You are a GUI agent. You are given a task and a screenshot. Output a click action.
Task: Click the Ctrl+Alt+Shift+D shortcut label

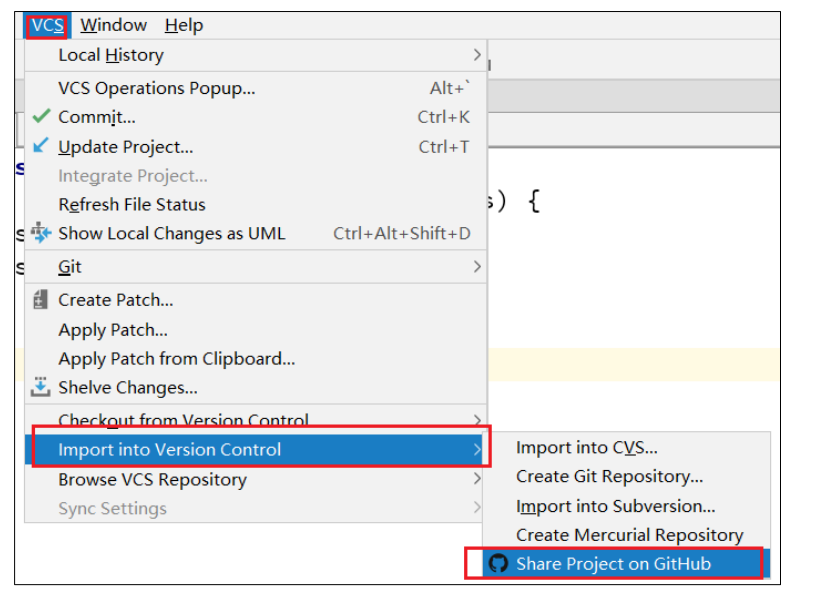point(402,233)
